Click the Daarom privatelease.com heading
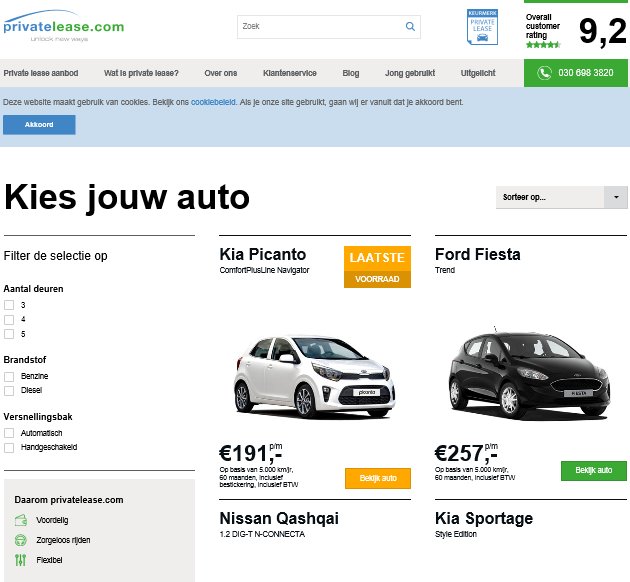630x582 pixels. click(69, 500)
